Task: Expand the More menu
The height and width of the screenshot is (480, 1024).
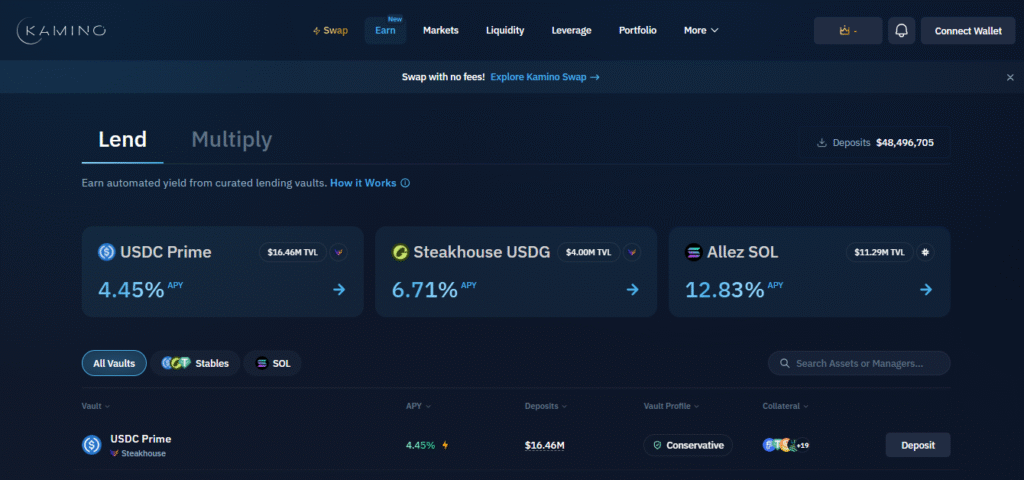Action: (701, 31)
